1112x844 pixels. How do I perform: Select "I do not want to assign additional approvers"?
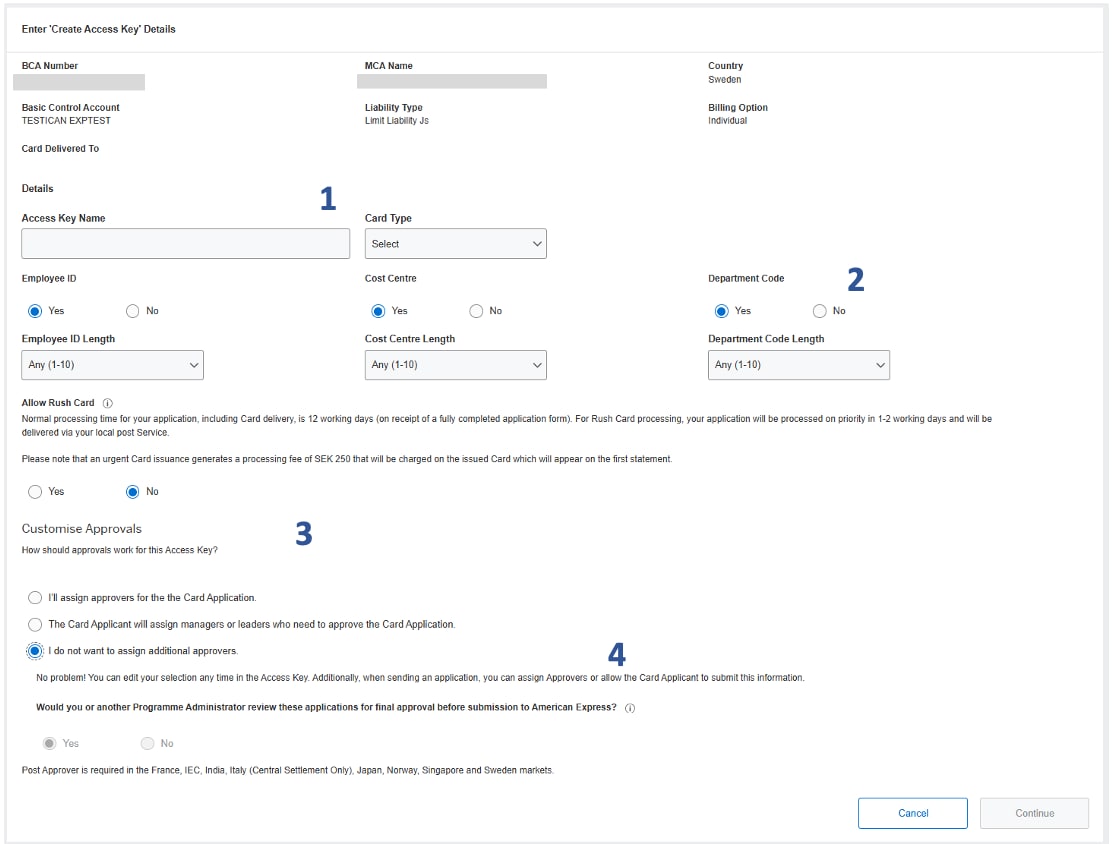tap(35, 651)
